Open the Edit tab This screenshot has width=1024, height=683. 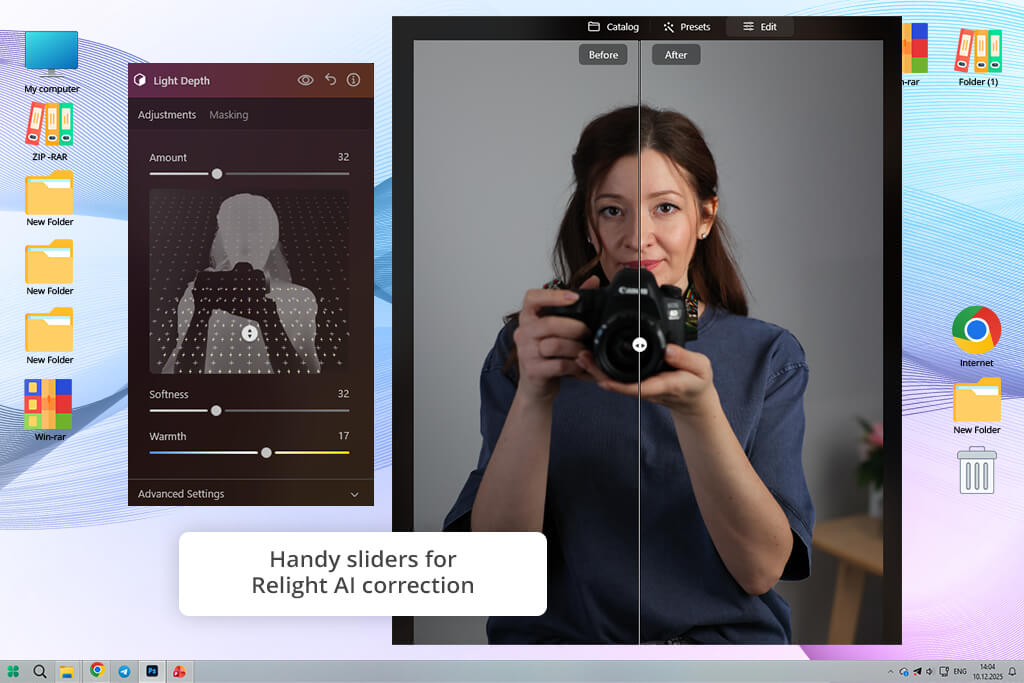[760, 27]
